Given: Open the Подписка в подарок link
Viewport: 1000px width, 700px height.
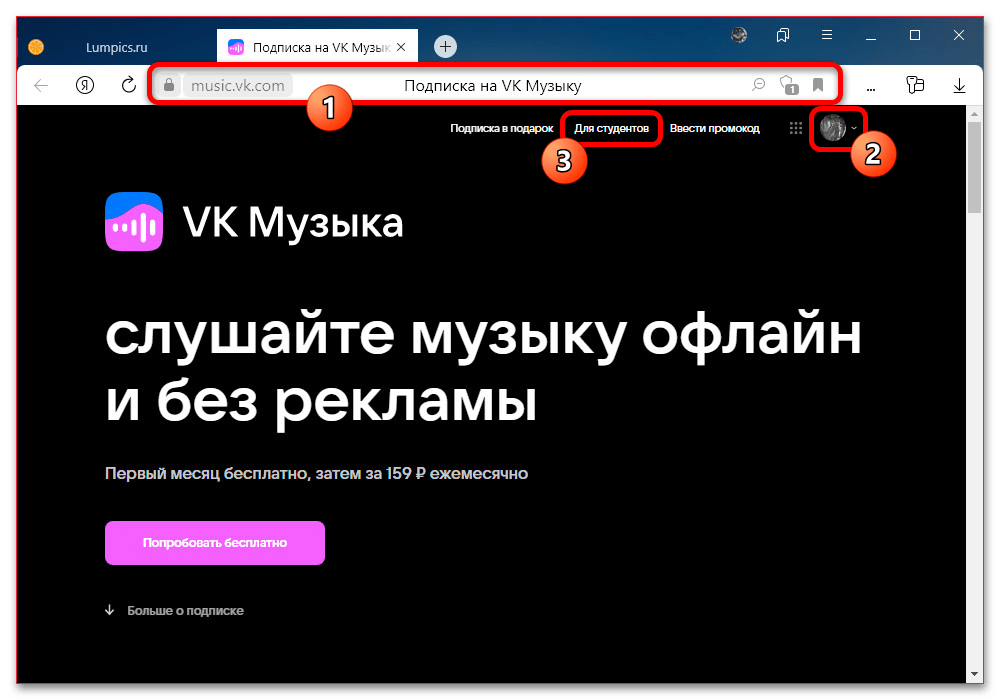Looking at the screenshot, I should (x=501, y=128).
